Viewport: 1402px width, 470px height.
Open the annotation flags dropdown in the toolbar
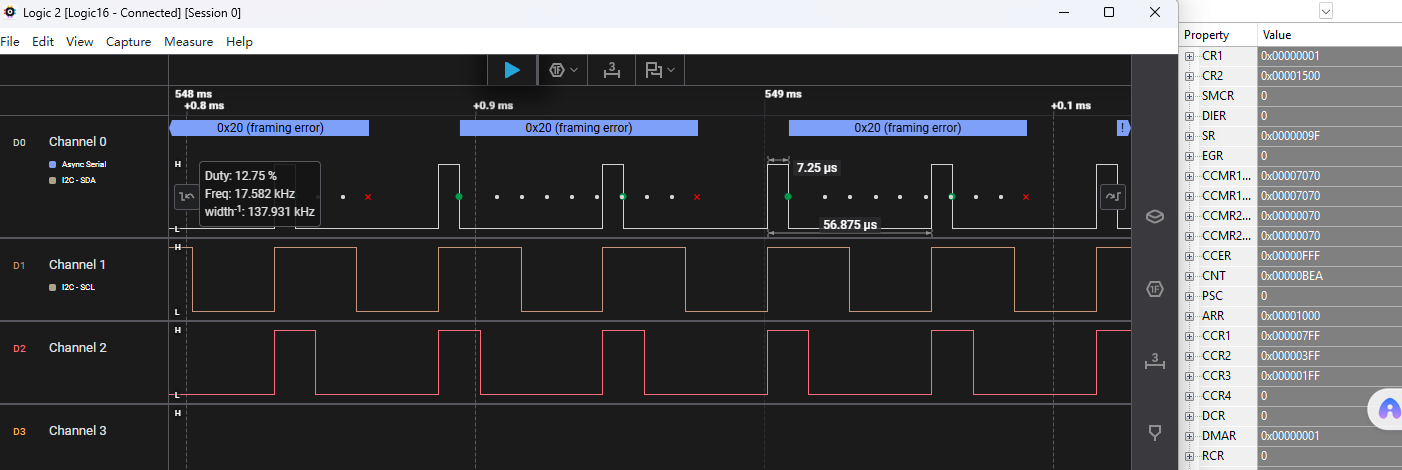660,70
